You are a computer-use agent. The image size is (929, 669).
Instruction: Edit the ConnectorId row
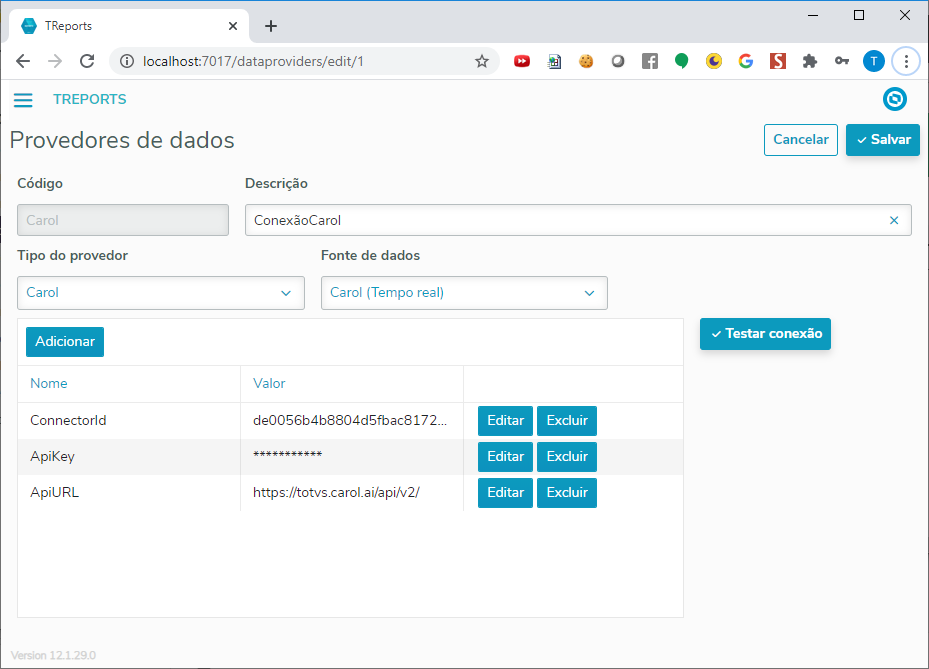(505, 421)
